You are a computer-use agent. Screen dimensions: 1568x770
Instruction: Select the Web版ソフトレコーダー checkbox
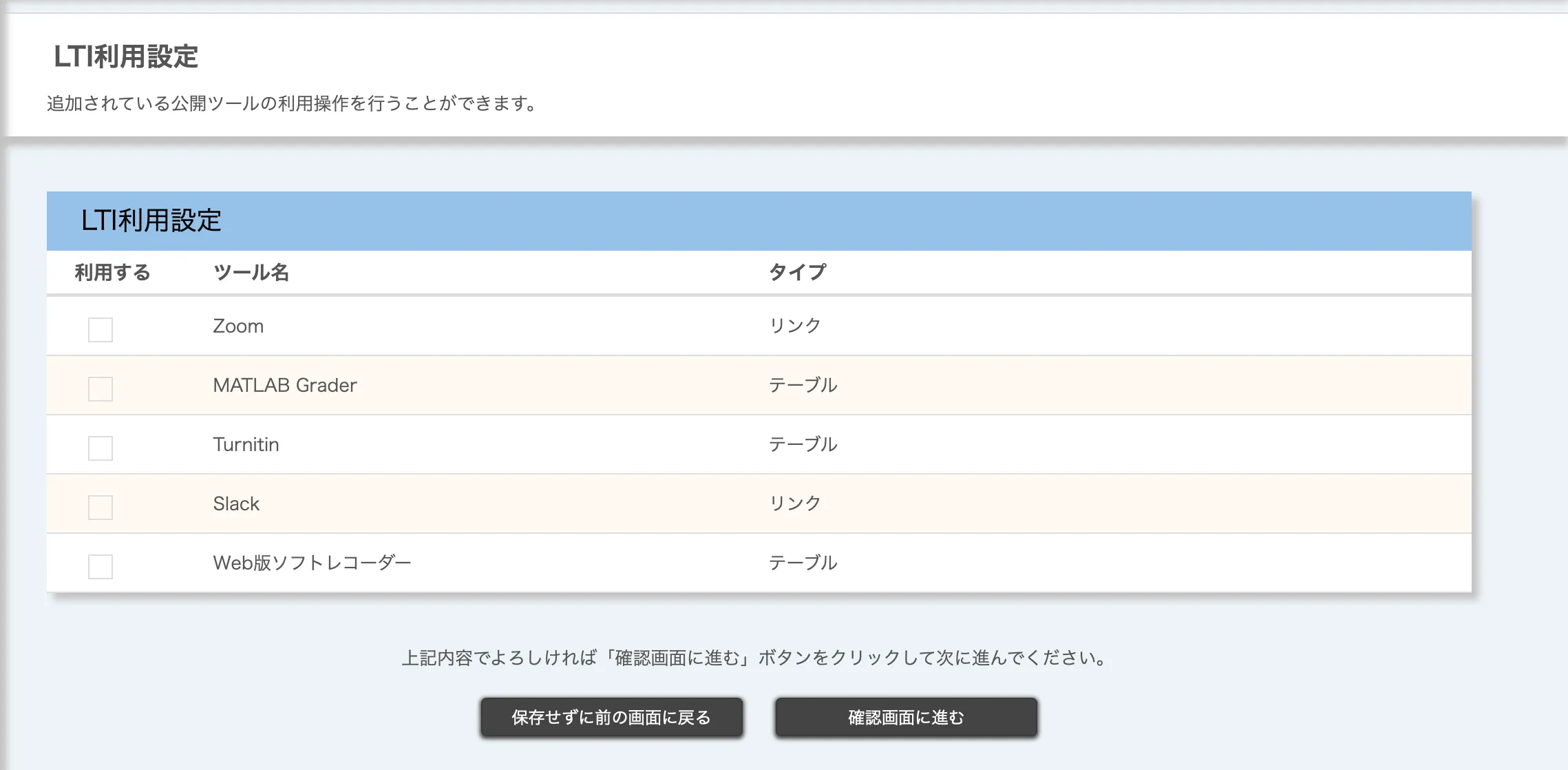tap(100, 566)
